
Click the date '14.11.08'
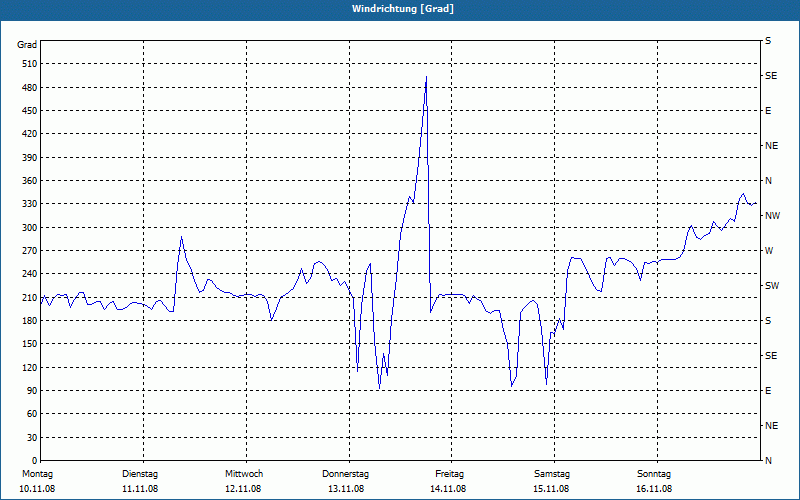[x=448, y=489]
